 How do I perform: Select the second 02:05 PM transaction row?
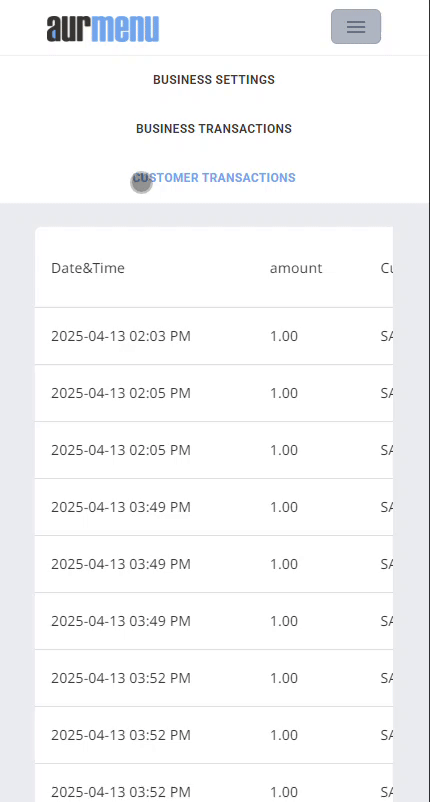pyautogui.click(x=214, y=450)
